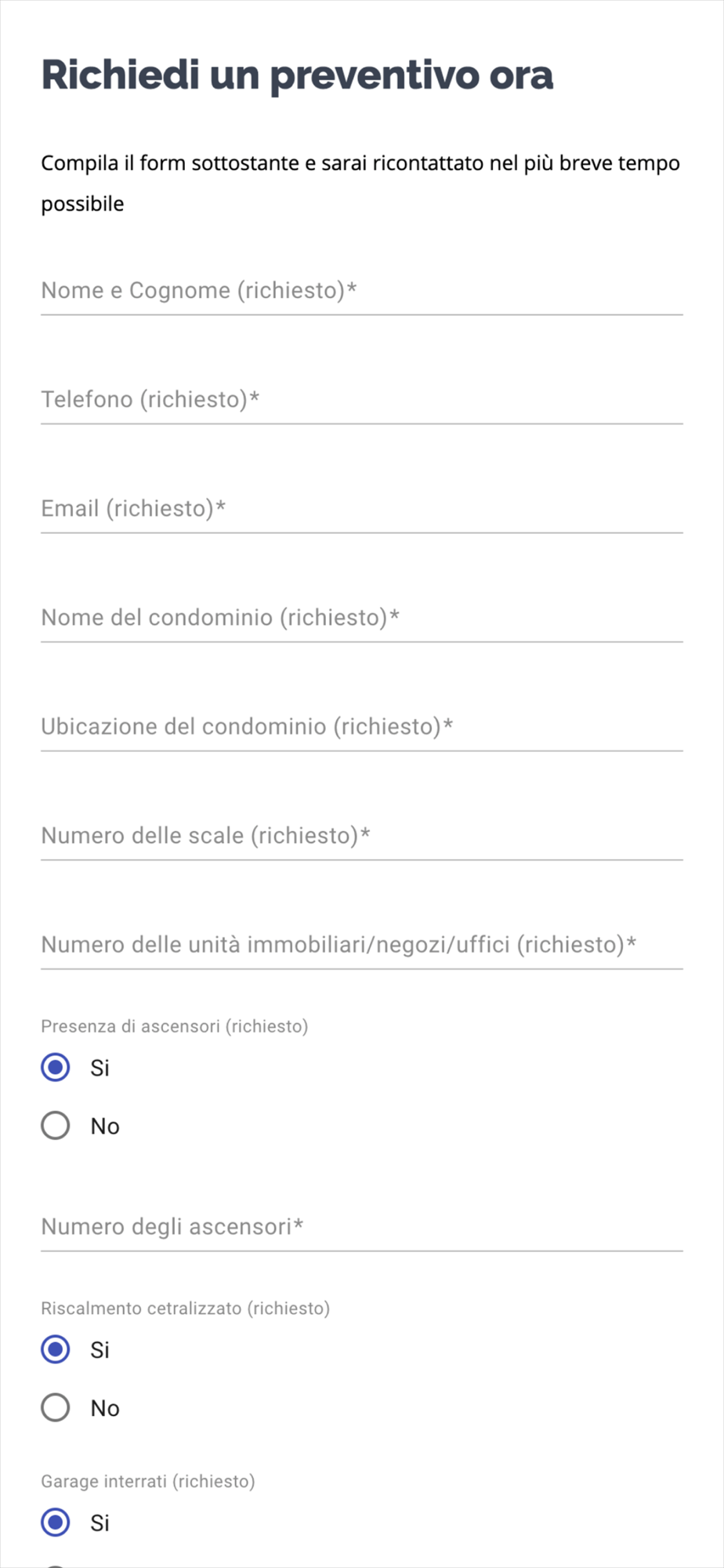Focus the Telefono text field
Image resolution: width=724 pixels, height=1568 pixels.
pos(362,400)
